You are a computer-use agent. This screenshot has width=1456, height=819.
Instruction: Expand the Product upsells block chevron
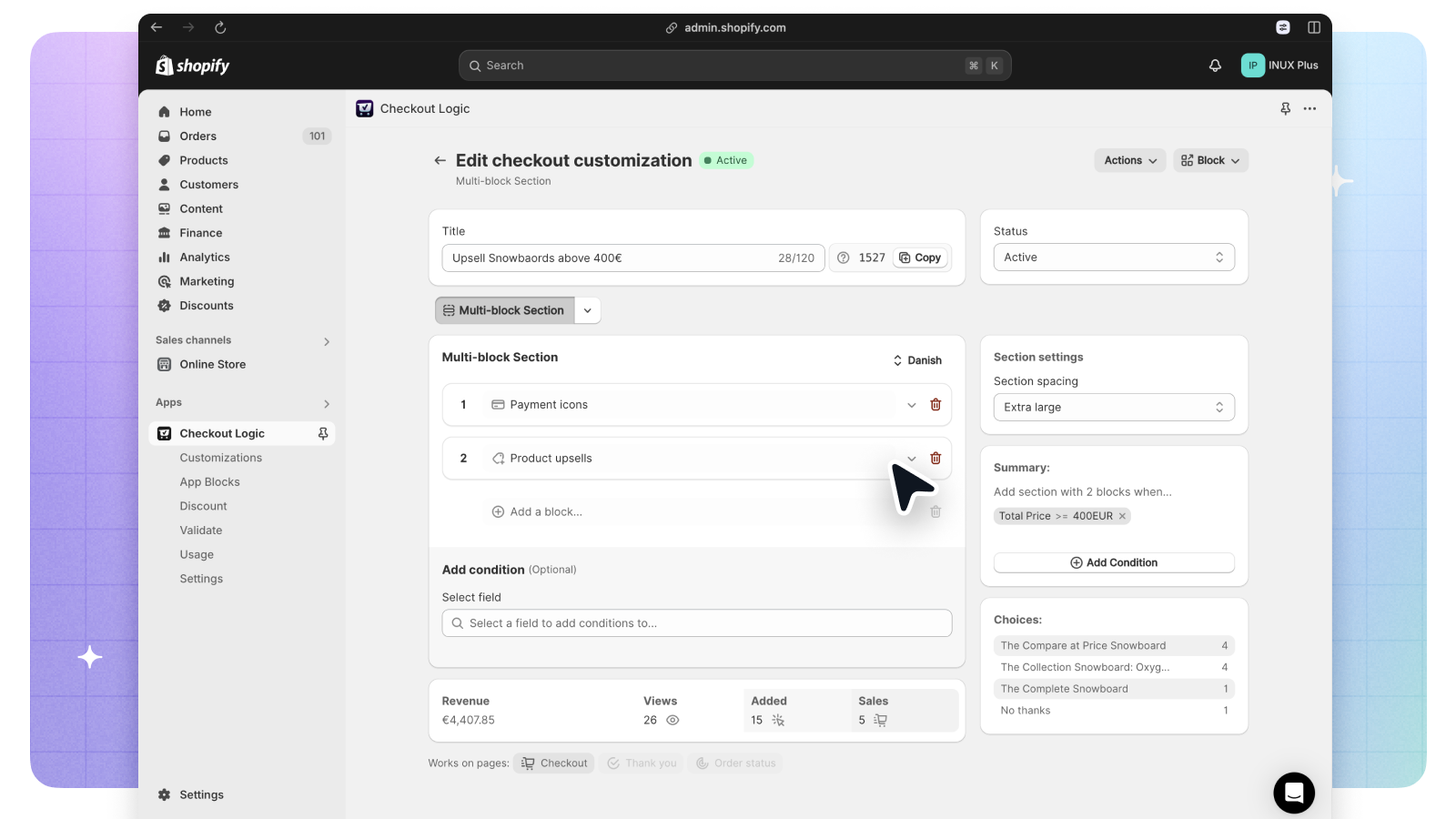(x=912, y=459)
